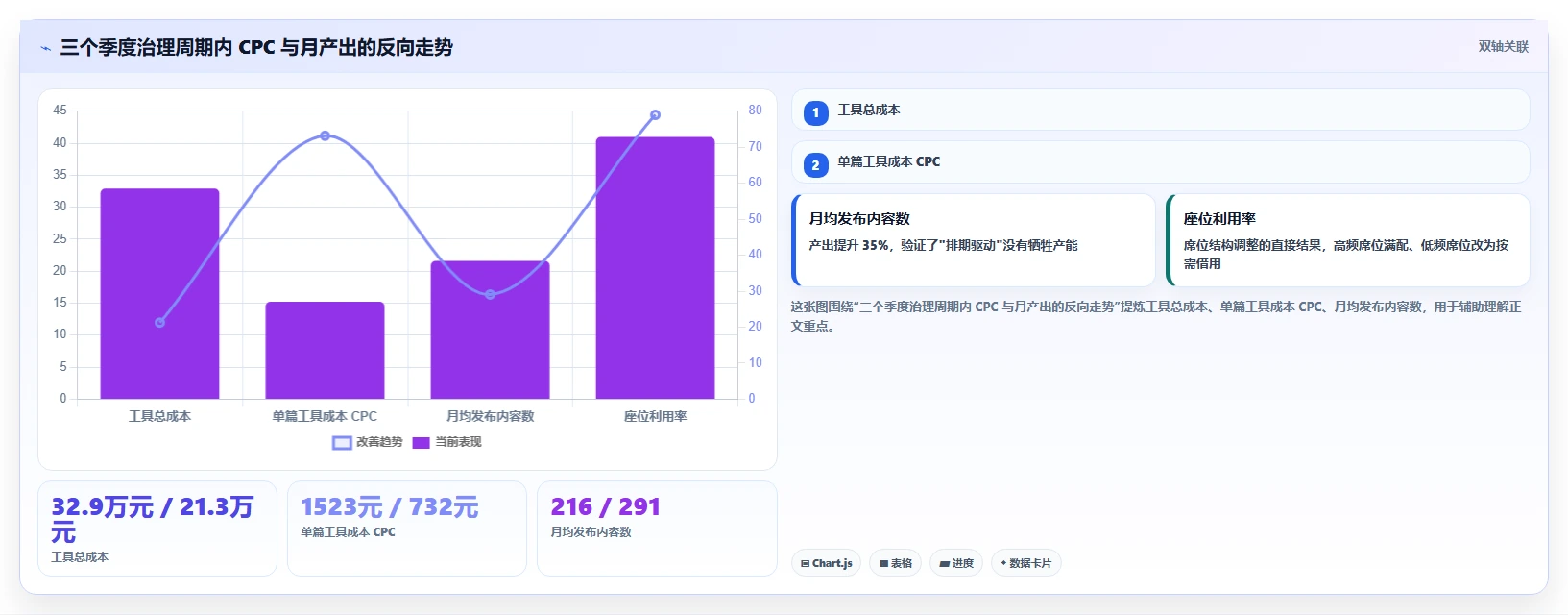Viewport: 1568px width, 615px height.
Task: Click the 进度 tag chip
Action: pos(956,563)
